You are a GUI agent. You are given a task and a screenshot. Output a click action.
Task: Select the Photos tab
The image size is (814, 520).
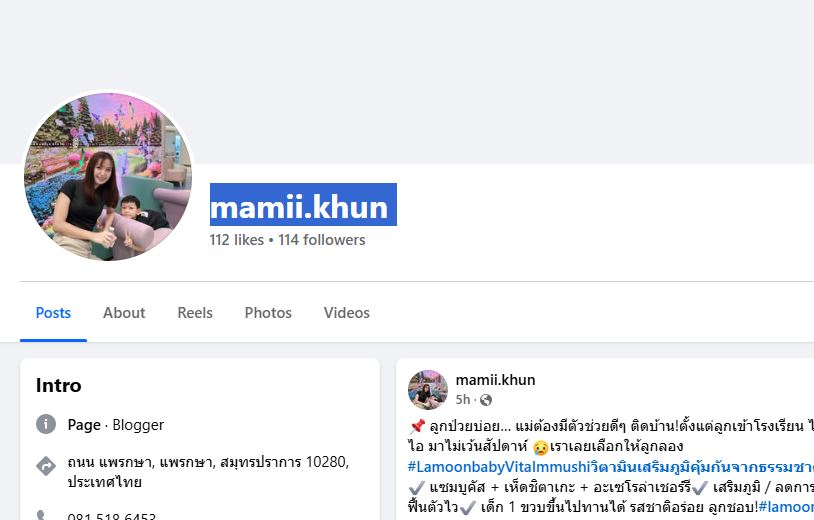(268, 312)
